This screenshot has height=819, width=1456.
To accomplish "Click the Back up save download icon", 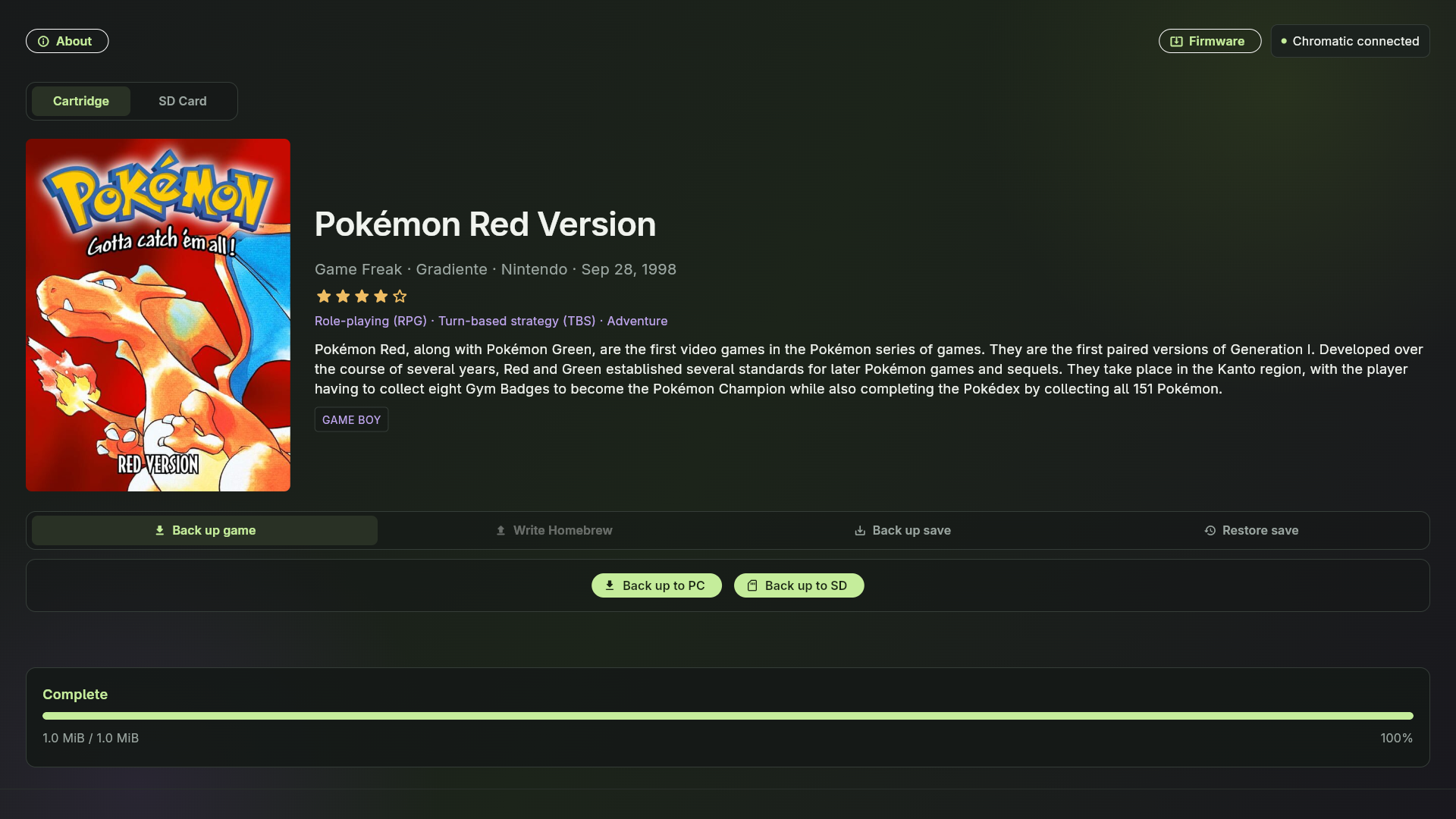I will (x=860, y=530).
